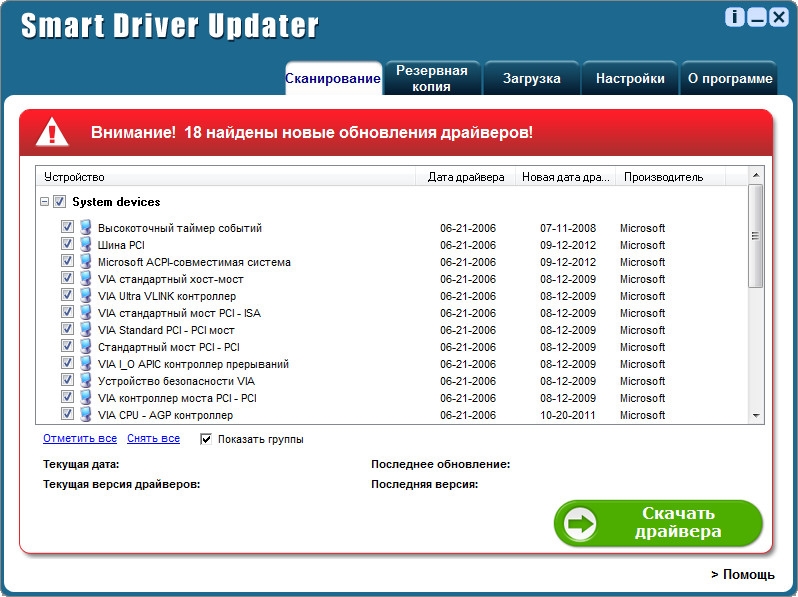Click device icon for VIA CPU - AGP контроллер
Screen dimensions: 798x597
tap(86, 414)
